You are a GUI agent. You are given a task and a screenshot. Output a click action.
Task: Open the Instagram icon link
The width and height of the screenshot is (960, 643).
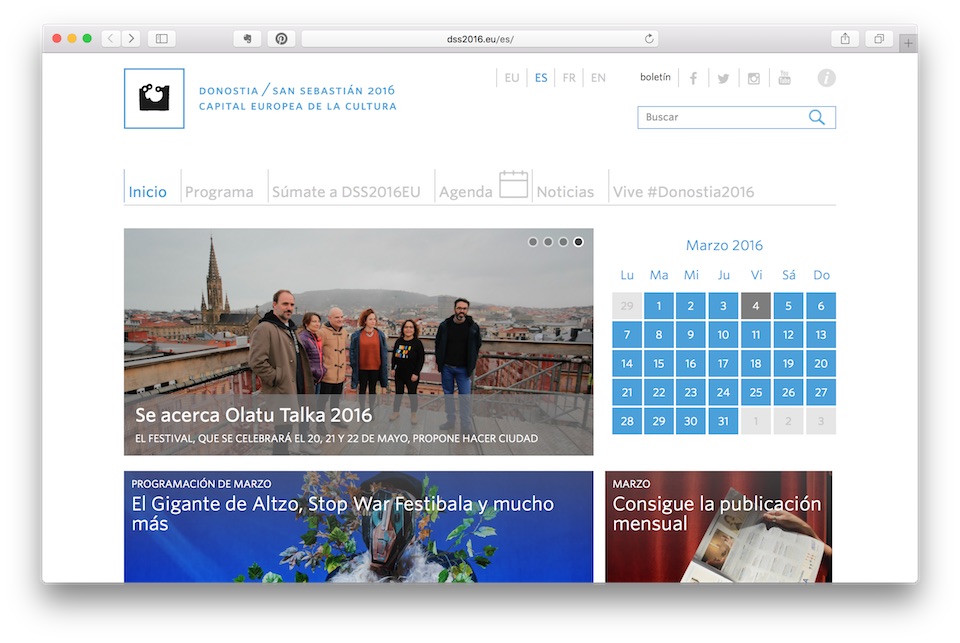point(754,78)
